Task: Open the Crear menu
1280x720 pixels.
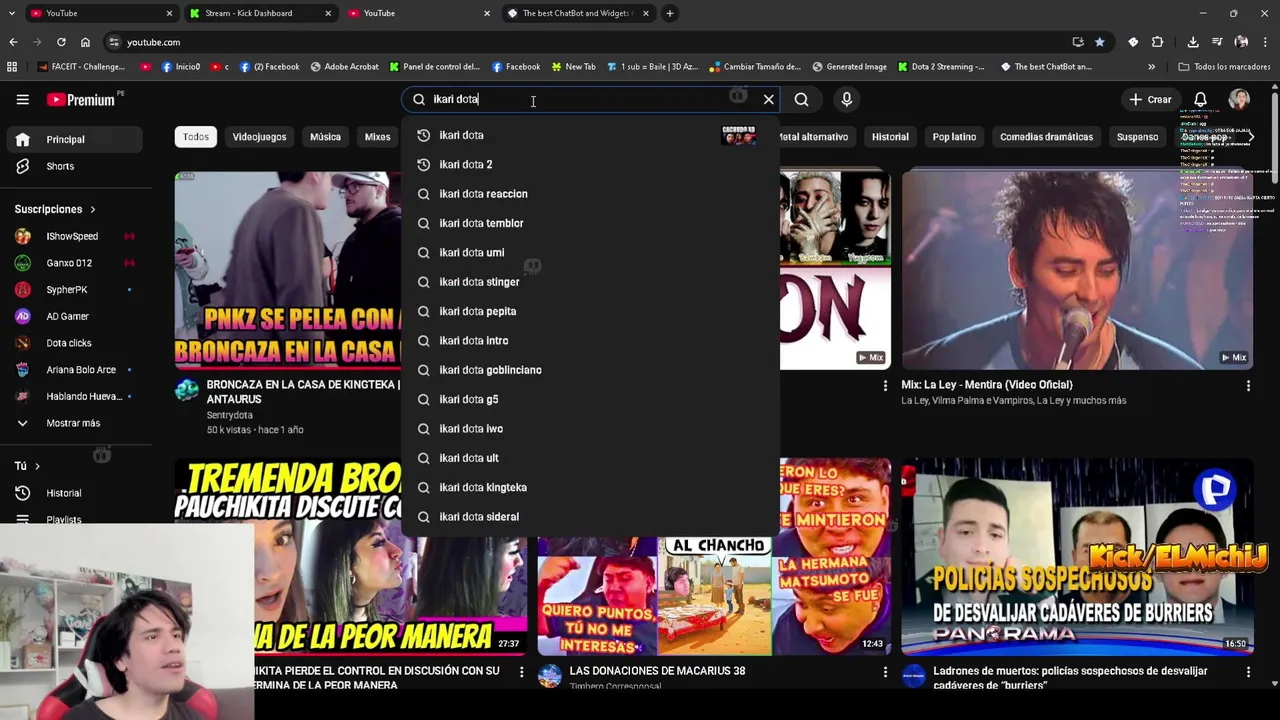Action: [1150, 99]
